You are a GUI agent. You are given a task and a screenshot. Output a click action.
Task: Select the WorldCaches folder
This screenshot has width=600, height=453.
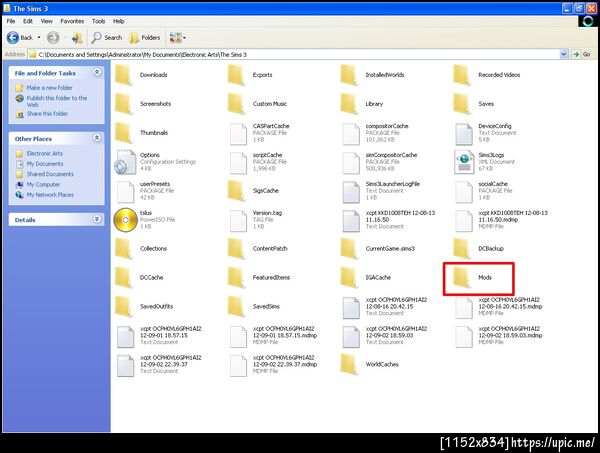tap(370, 364)
